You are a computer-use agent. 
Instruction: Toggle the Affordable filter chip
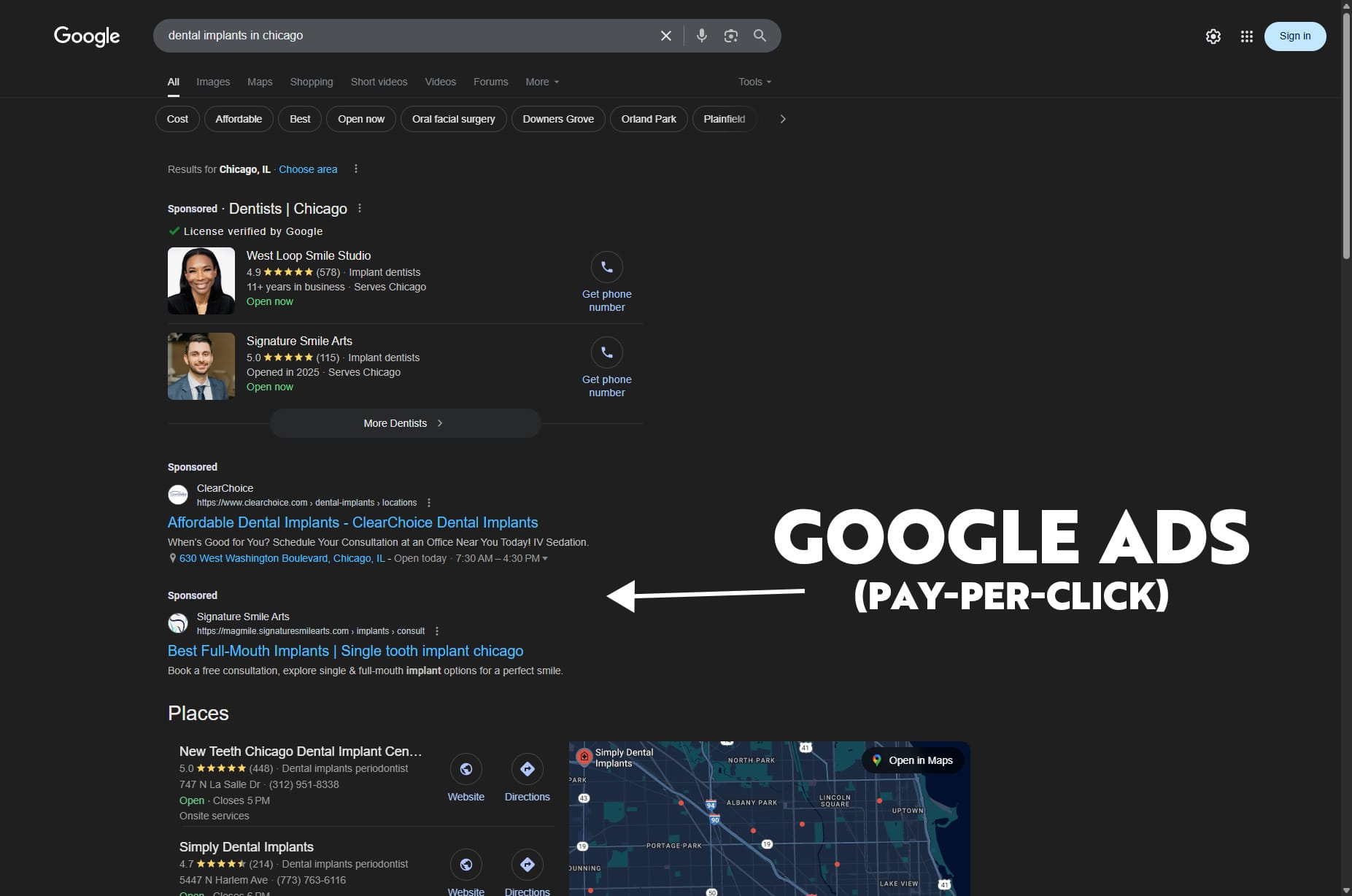(238, 118)
